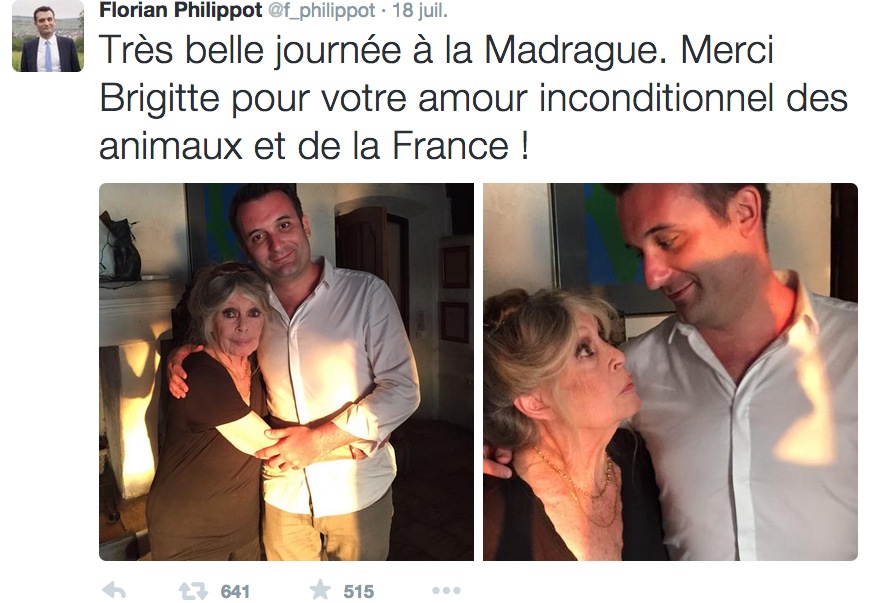Screen dimensions: 871x603
Task: Click the word Merci in the tweet
Action: pyautogui.click(x=727, y=50)
